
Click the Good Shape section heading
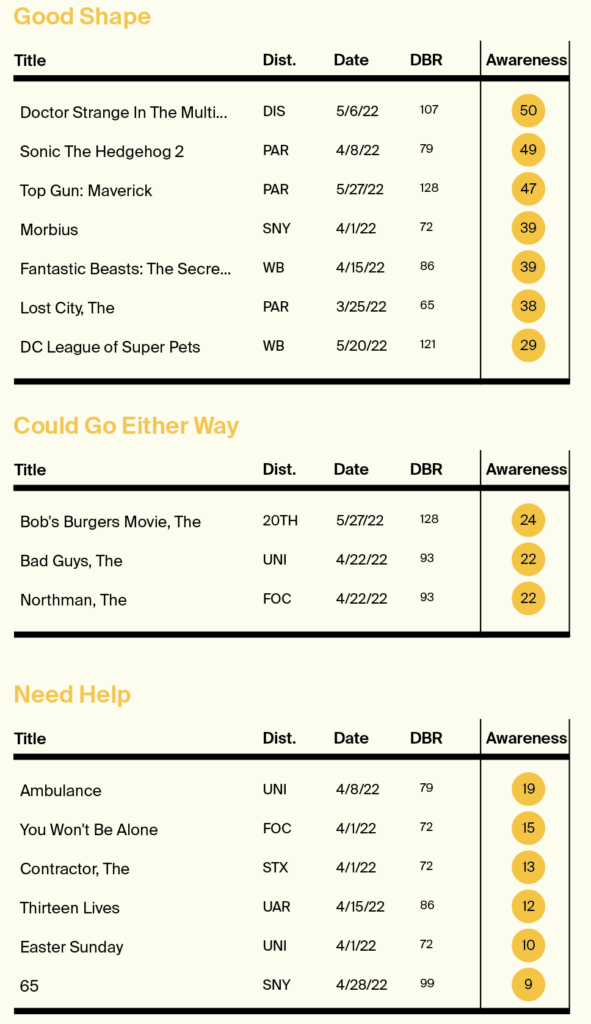tap(82, 16)
